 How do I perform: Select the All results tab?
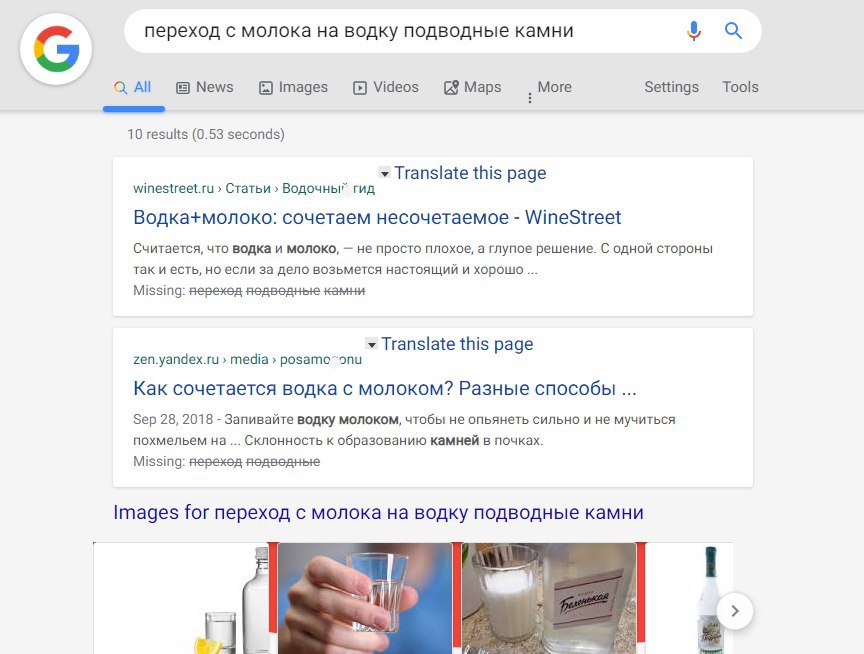point(133,87)
